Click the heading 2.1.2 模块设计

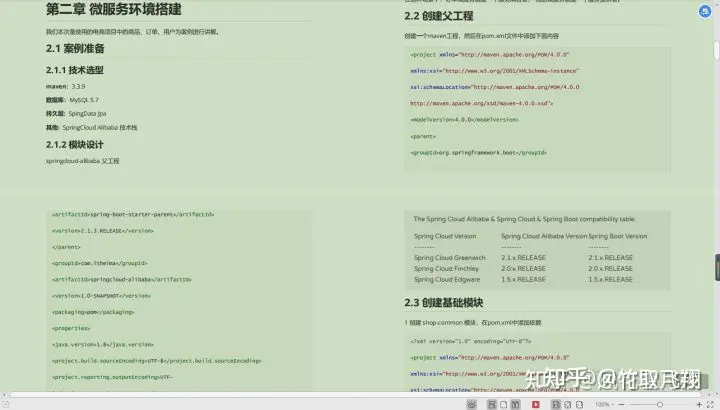75,145
